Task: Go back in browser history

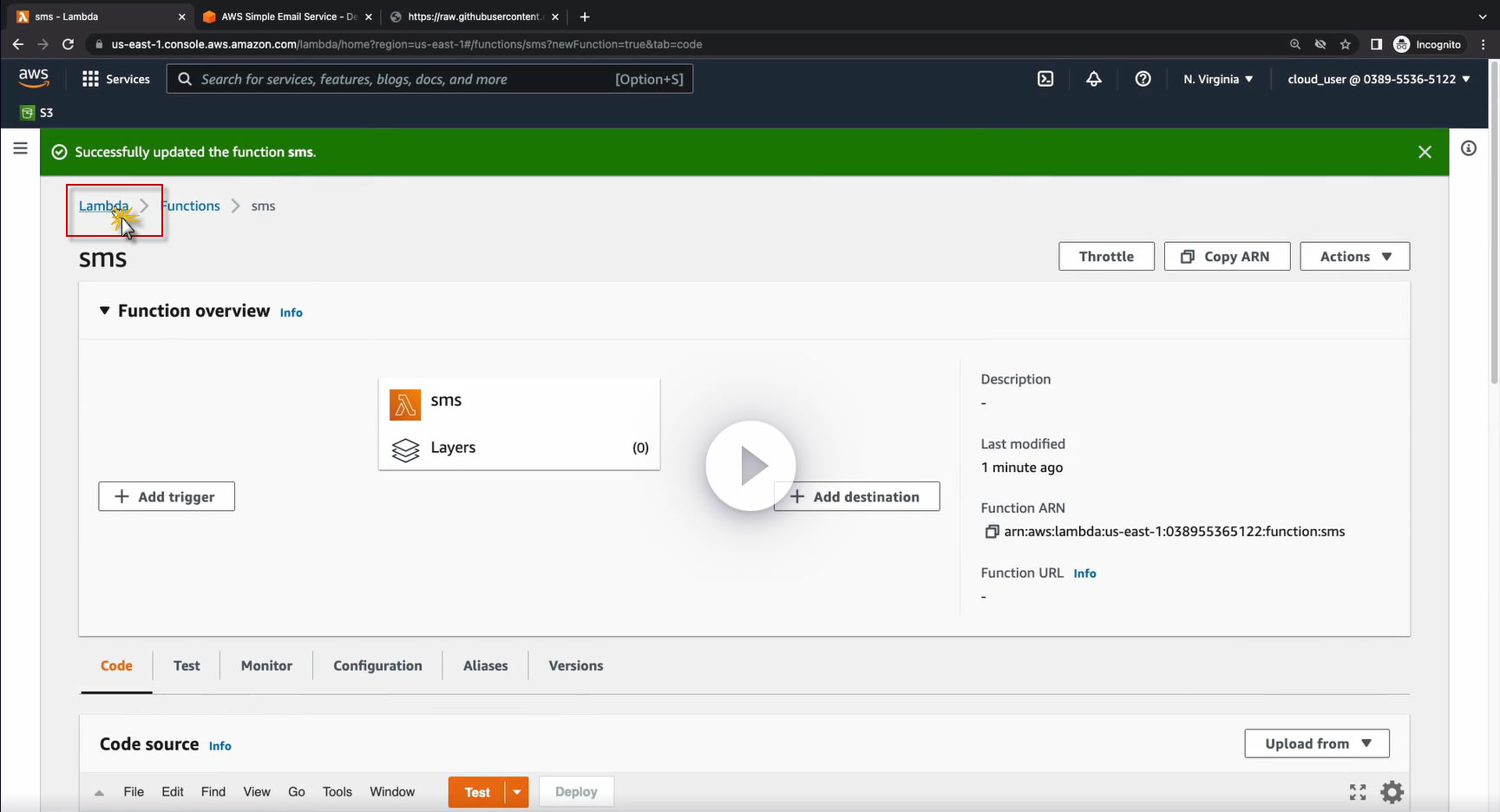Action: coord(18,44)
